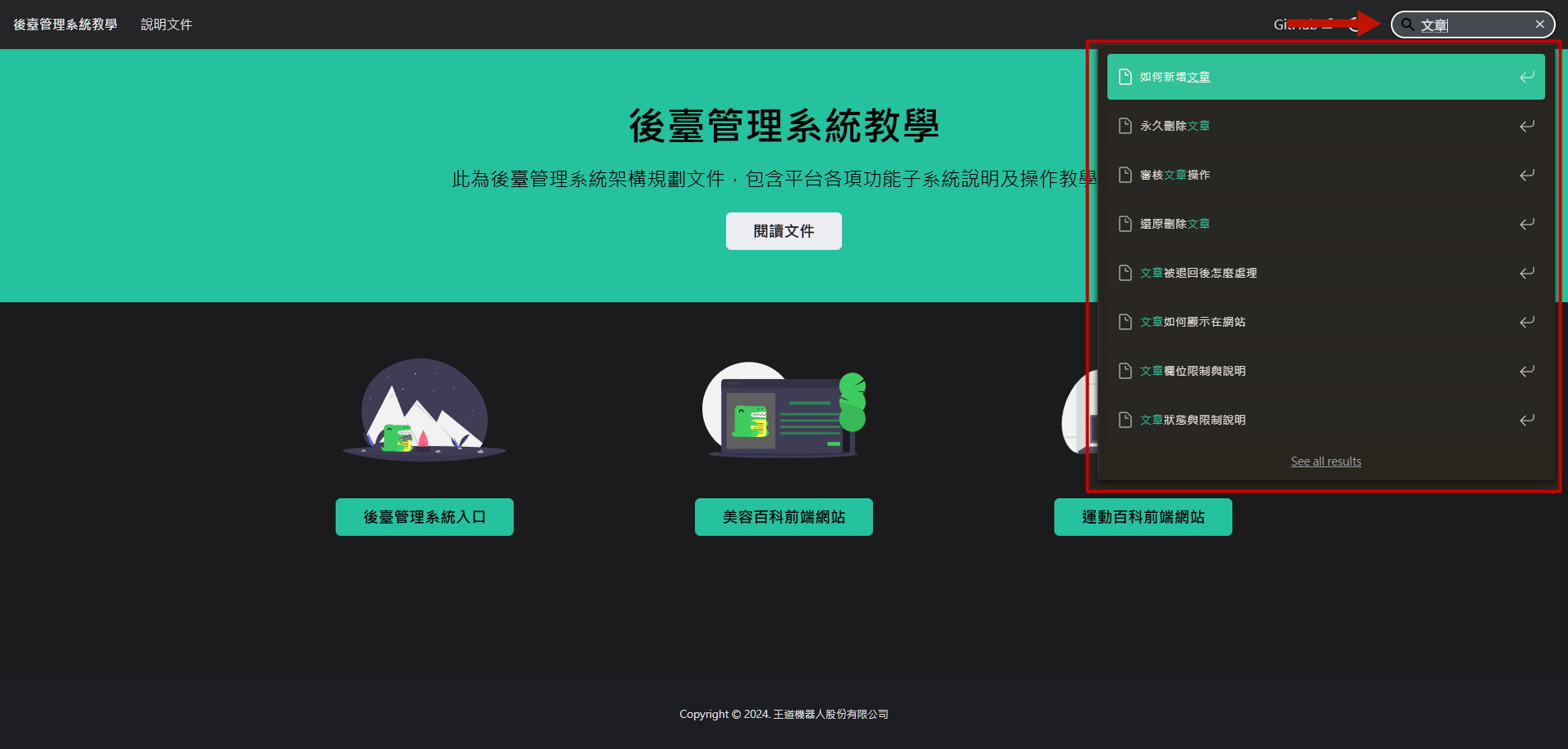The height and width of the screenshot is (749, 1568).
Task: Click the 閱讀文件 button
Action: coord(784,231)
